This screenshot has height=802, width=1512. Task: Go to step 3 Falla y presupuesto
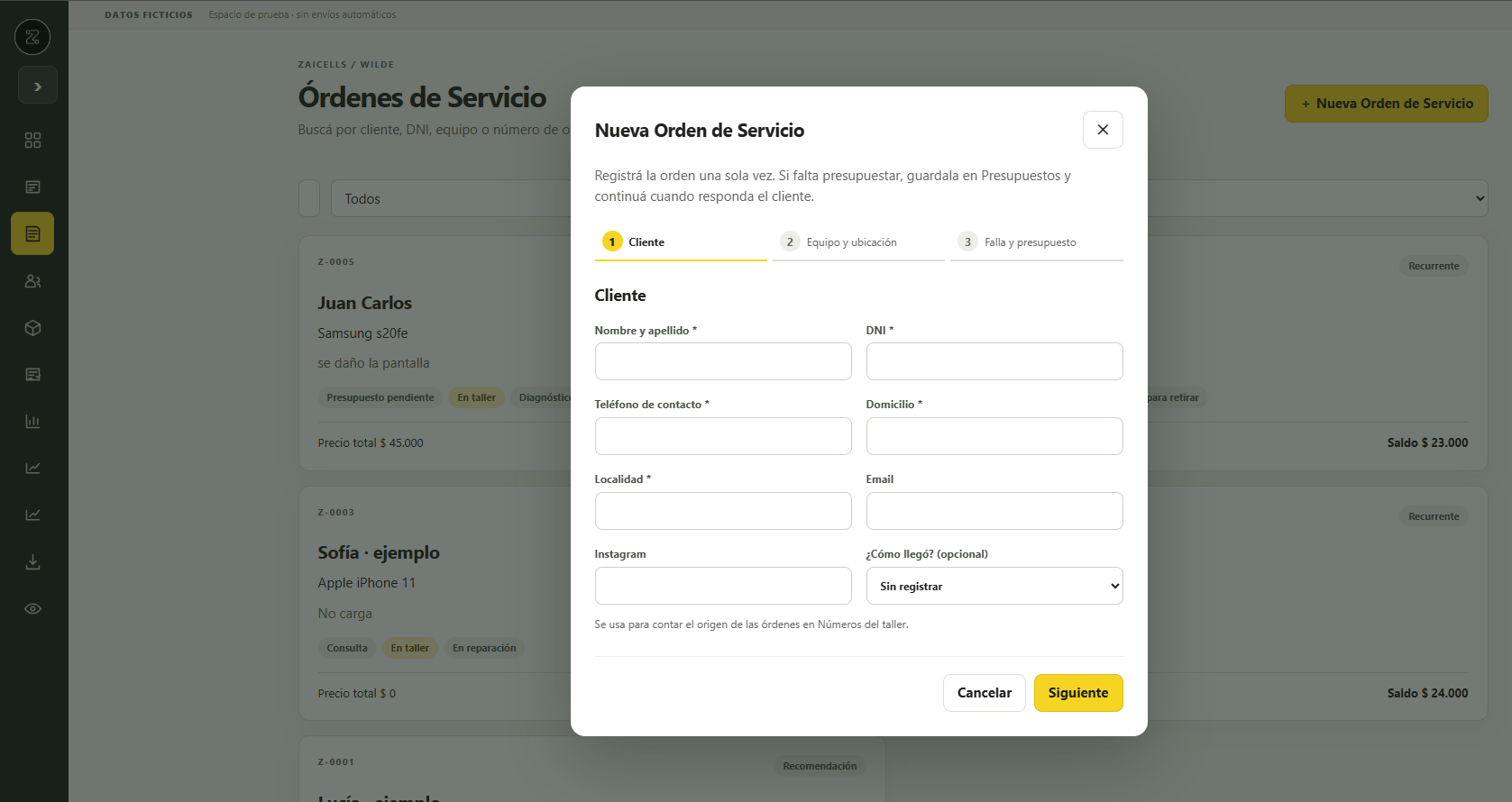point(1037,242)
